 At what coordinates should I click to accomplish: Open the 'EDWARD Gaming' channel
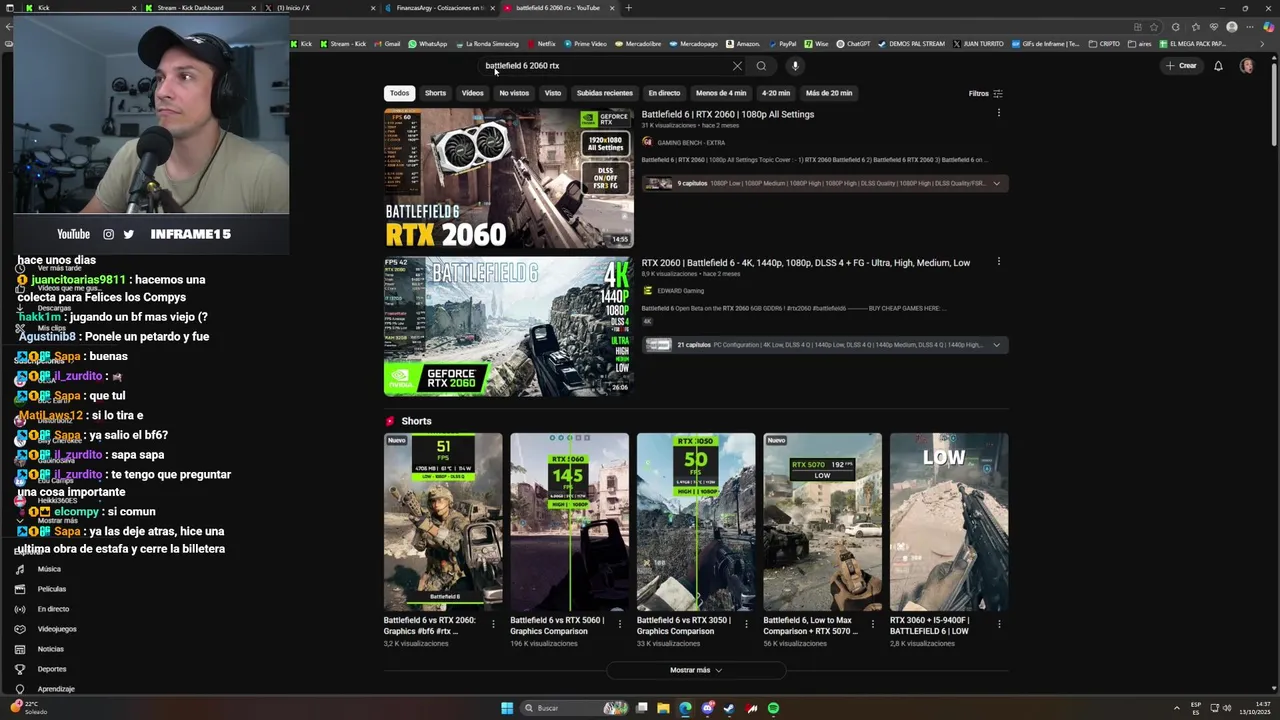tap(680, 291)
